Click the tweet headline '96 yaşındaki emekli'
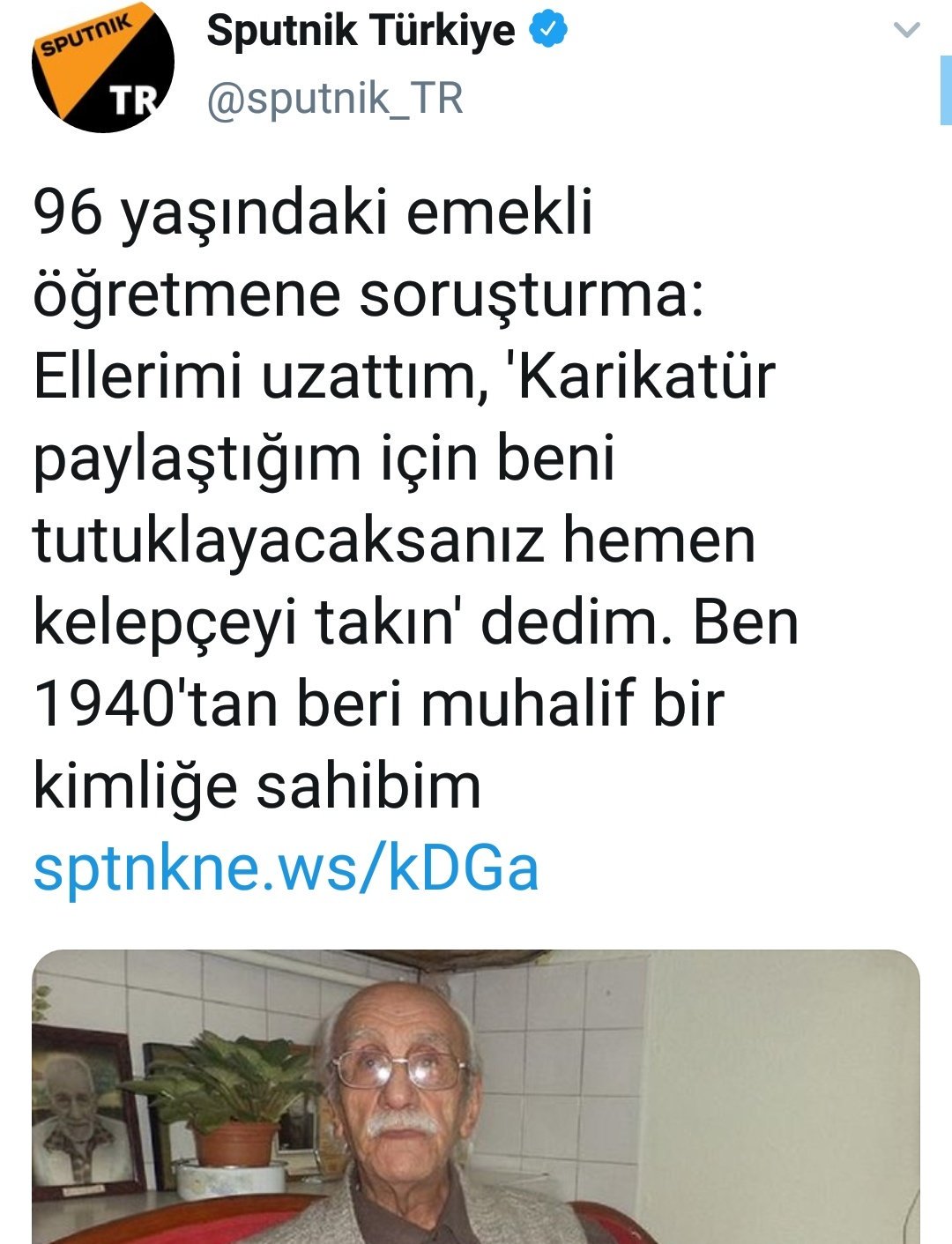 click(x=313, y=214)
